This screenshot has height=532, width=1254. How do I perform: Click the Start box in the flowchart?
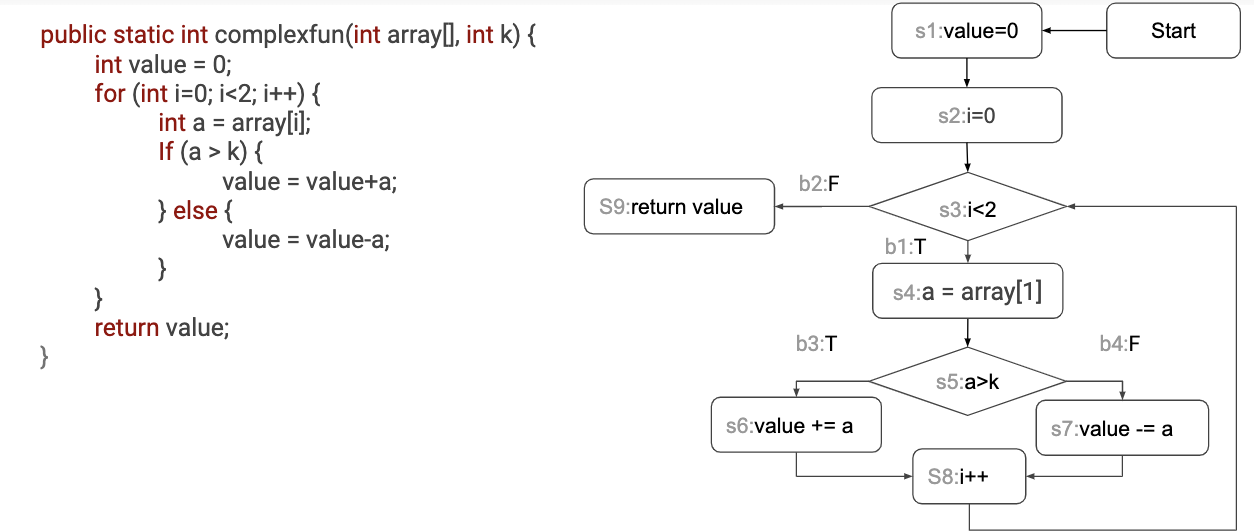point(1173,31)
